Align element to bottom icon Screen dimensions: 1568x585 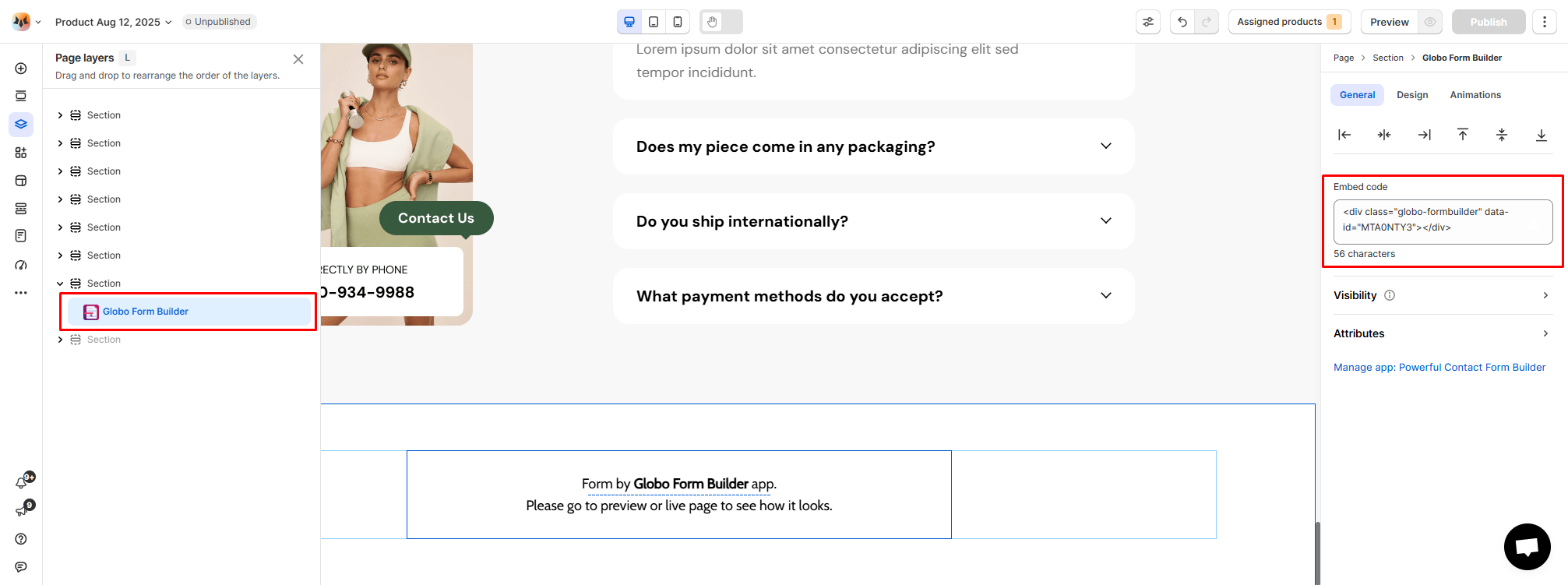click(1541, 135)
